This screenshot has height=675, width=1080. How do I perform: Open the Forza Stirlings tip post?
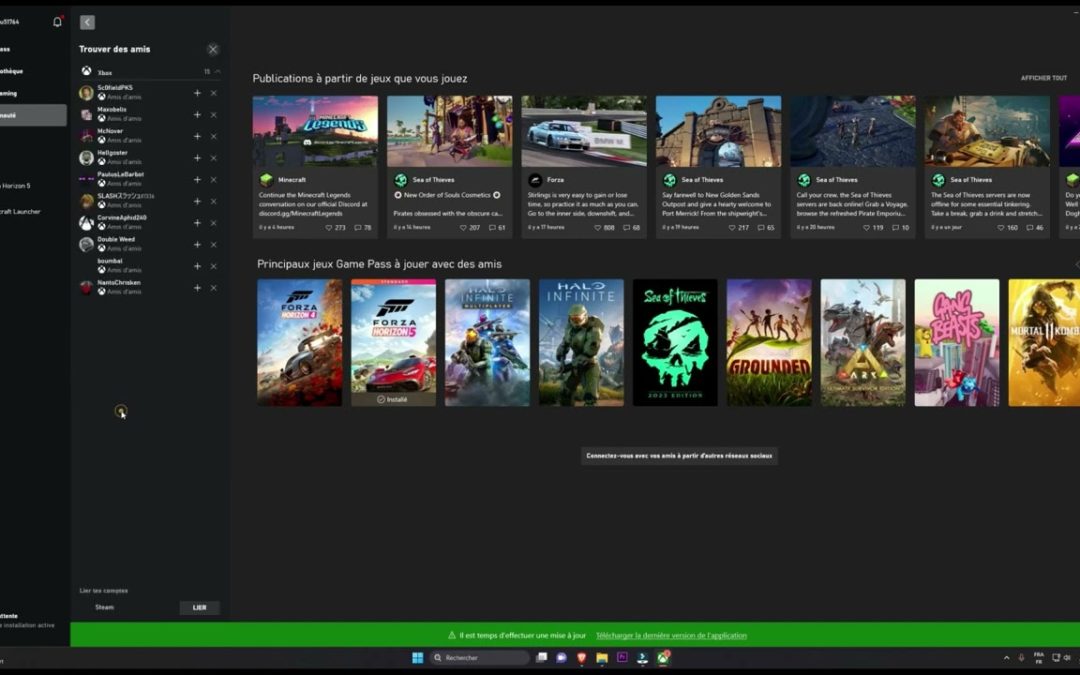[584, 167]
